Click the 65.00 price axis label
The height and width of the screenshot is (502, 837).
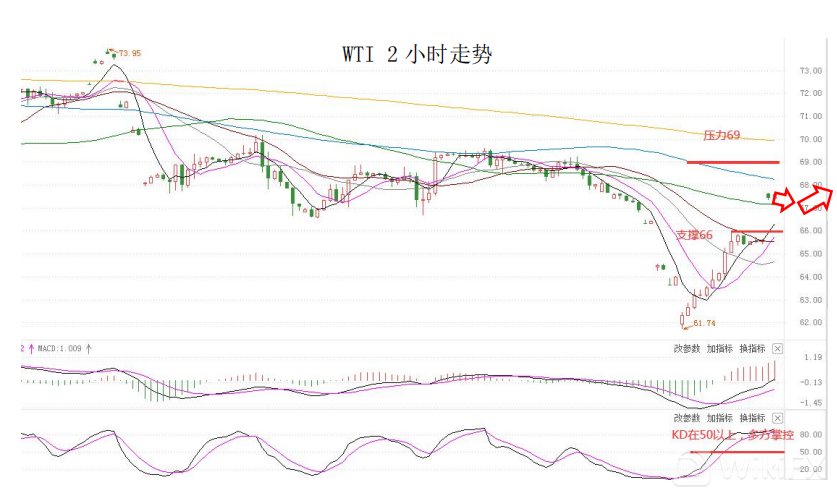pyautogui.click(x=811, y=254)
